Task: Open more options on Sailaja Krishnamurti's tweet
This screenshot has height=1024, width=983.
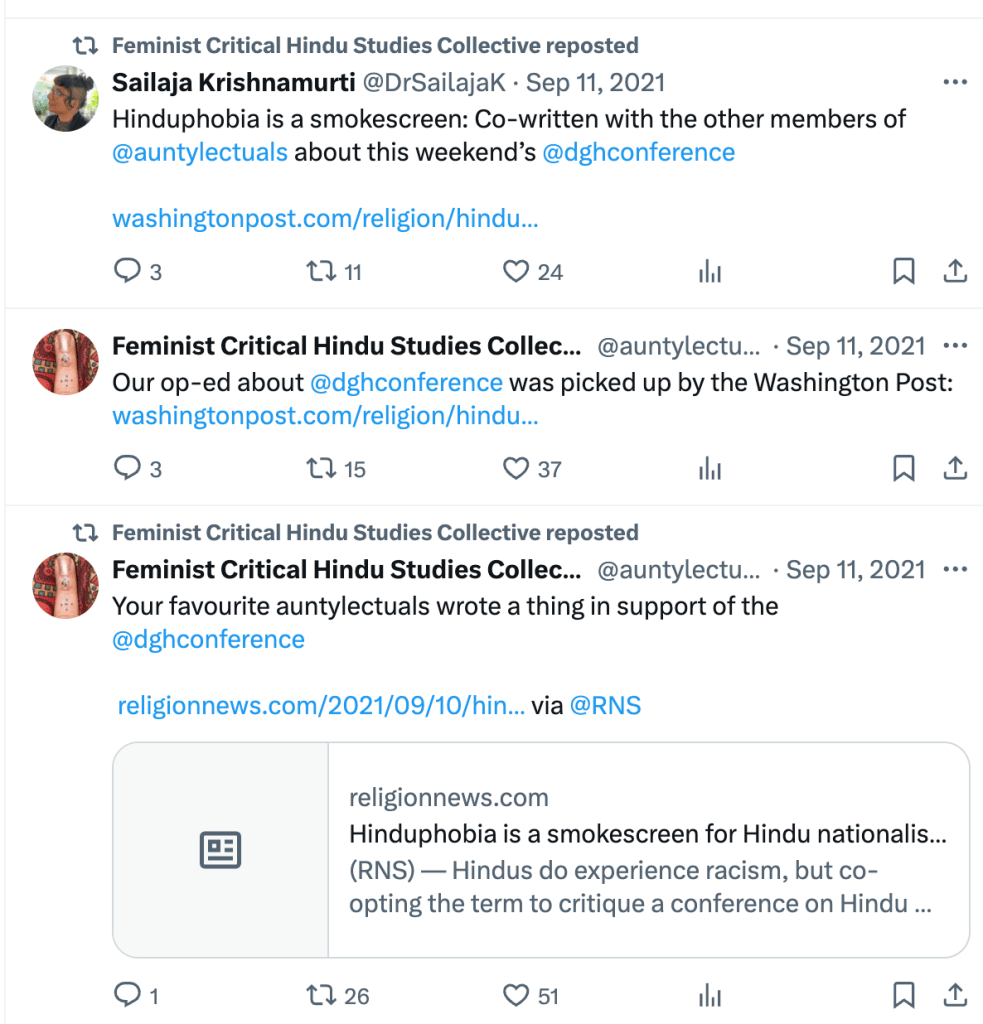Action: [955, 82]
